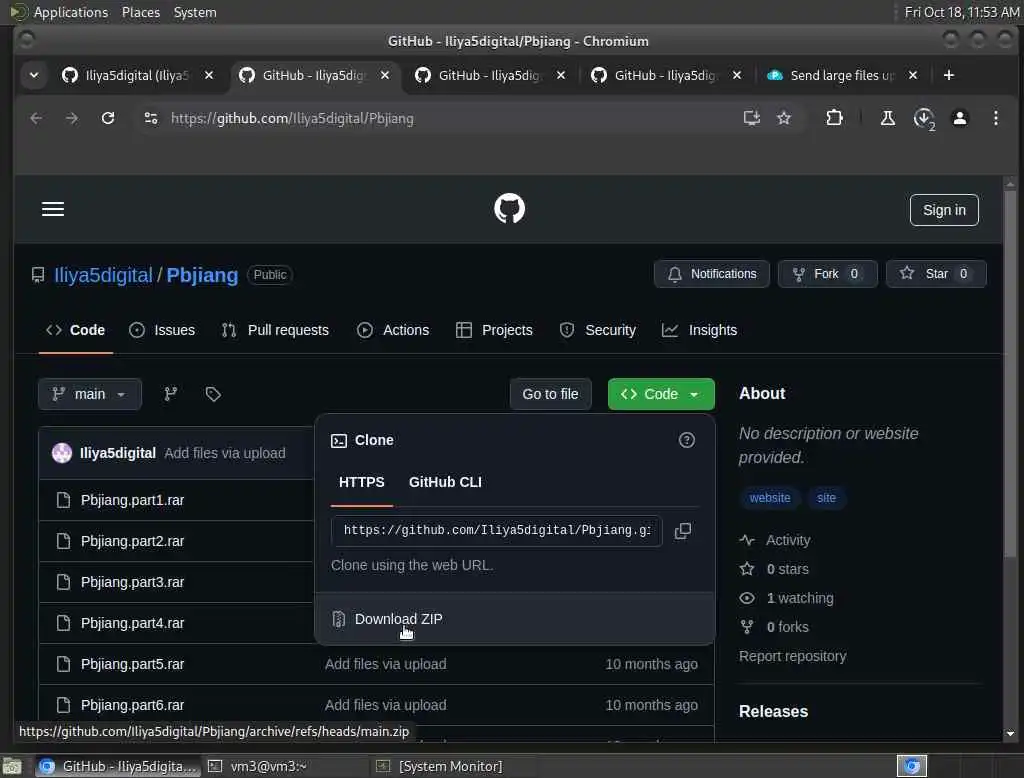Viewport: 1024px width, 778px height.
Task: Open the browser profile avatar icon
Action: pyautogui.click(x=959, y=118)
